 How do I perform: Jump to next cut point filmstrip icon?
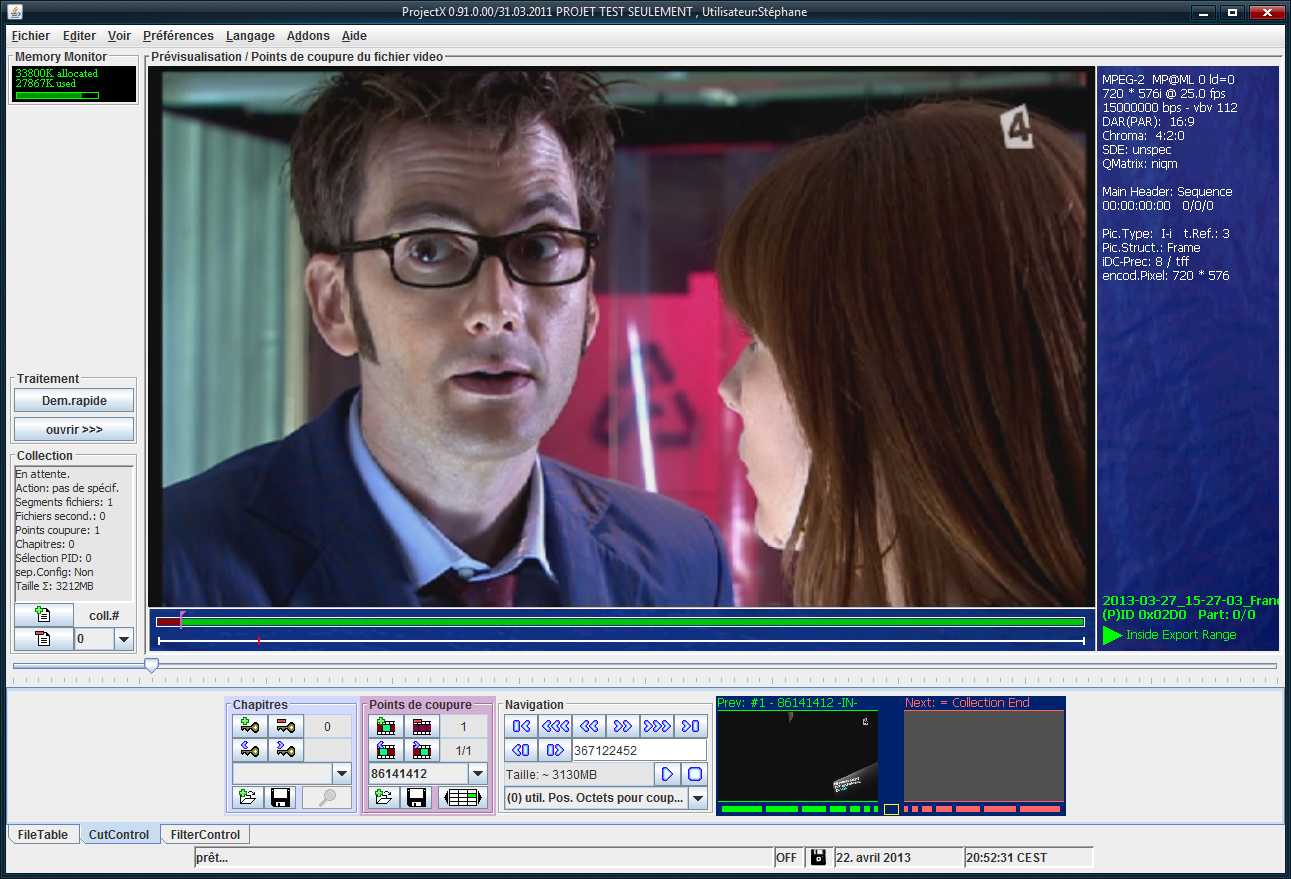click(422, 750)
